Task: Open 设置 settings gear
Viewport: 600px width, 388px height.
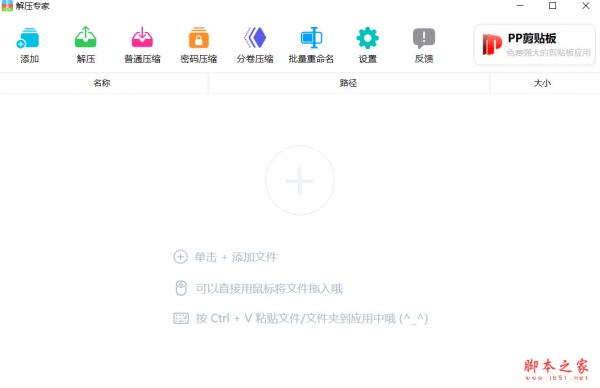Action: coord(367,45)
